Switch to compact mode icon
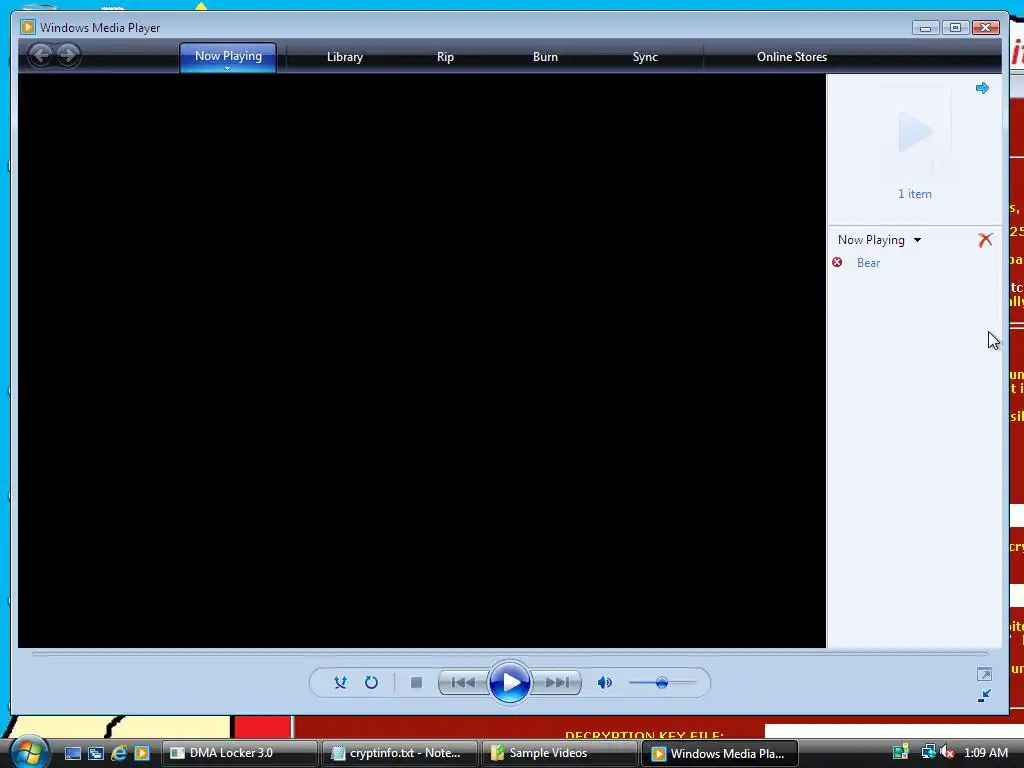1024x768 pixels. [x=984, y=696]
